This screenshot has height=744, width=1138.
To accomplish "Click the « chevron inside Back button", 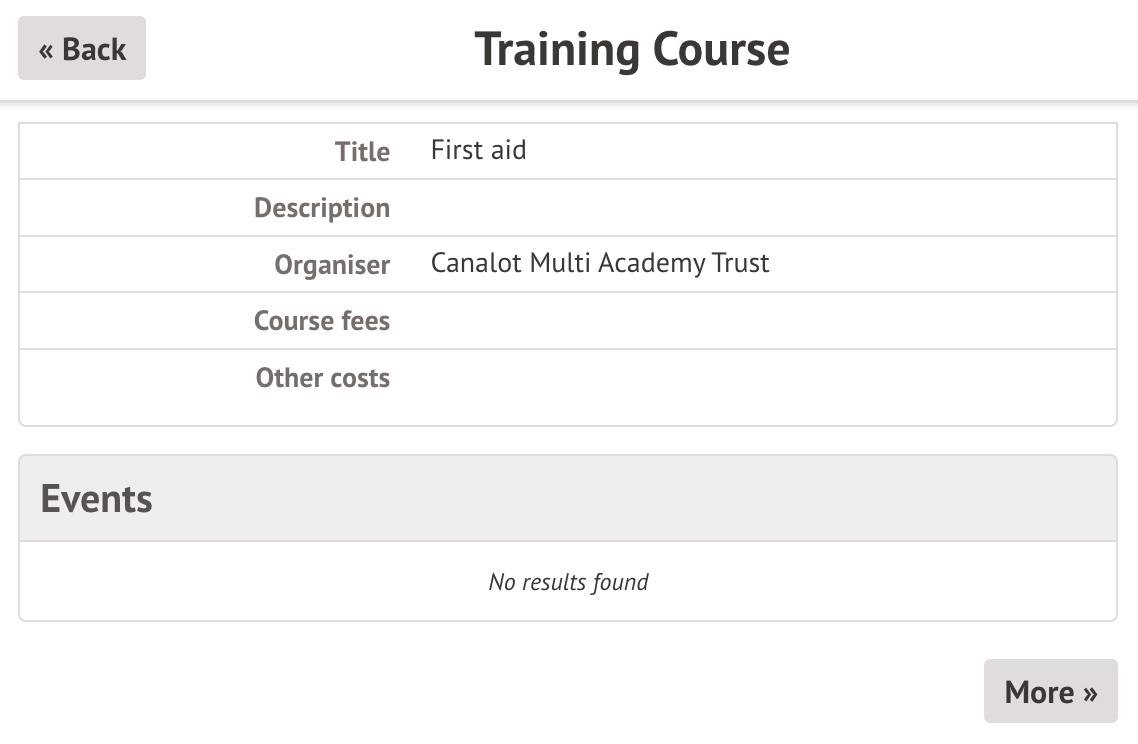I will pos(47,50).
